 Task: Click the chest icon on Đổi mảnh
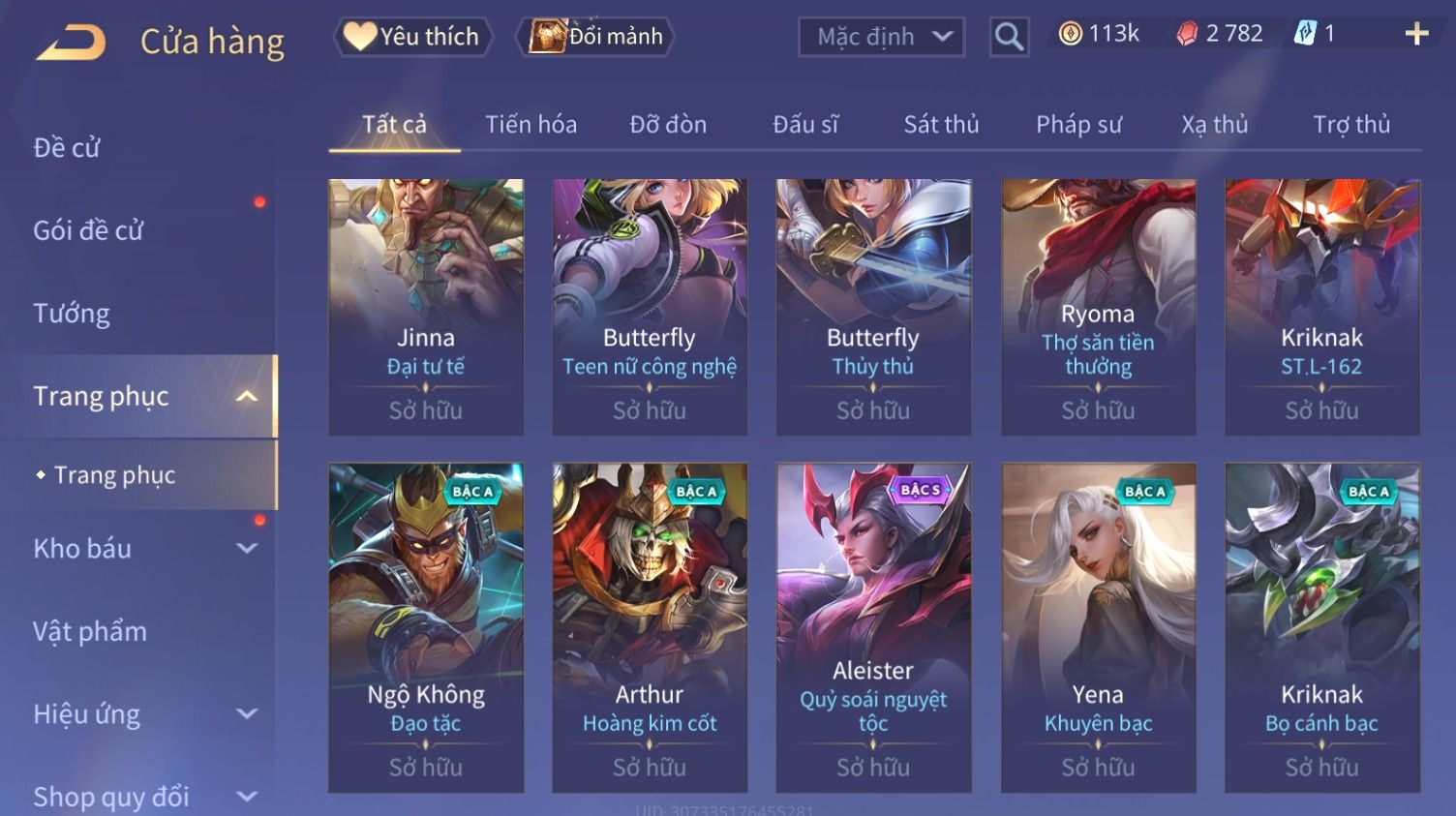(547, 37)
